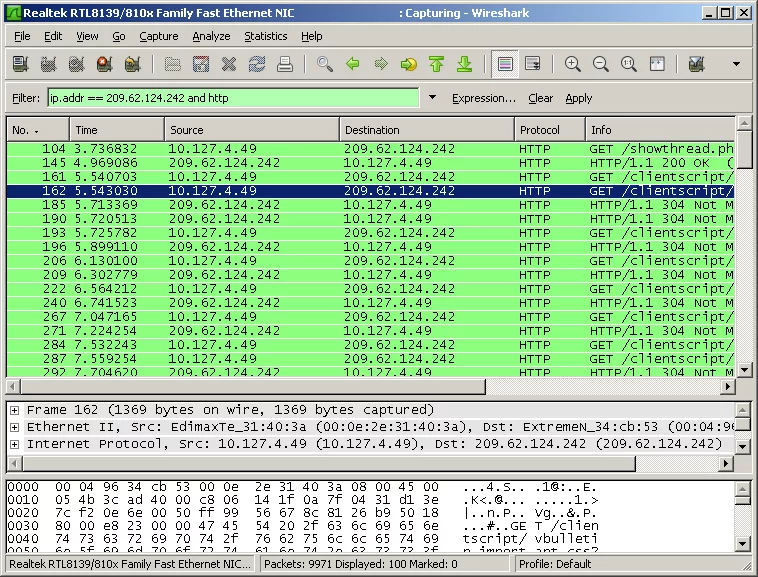Click the Filter: button
Viewport: 758px width, 577px height.
[26, 98]
